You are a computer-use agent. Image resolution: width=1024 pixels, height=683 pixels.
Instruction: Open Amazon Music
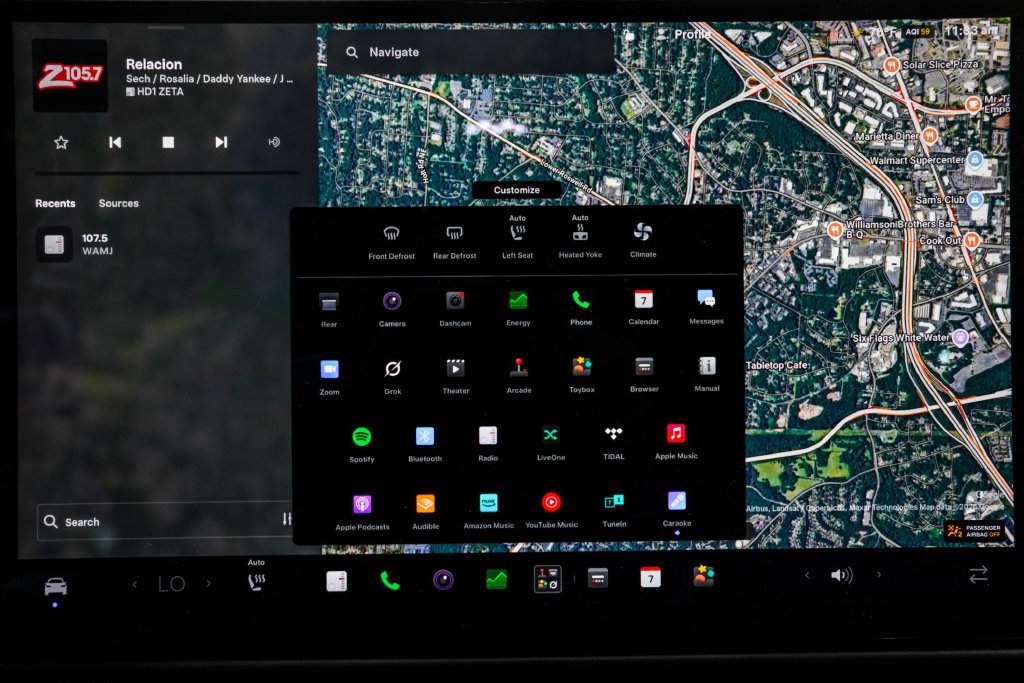pyautogui.click(x=488, y=511)
